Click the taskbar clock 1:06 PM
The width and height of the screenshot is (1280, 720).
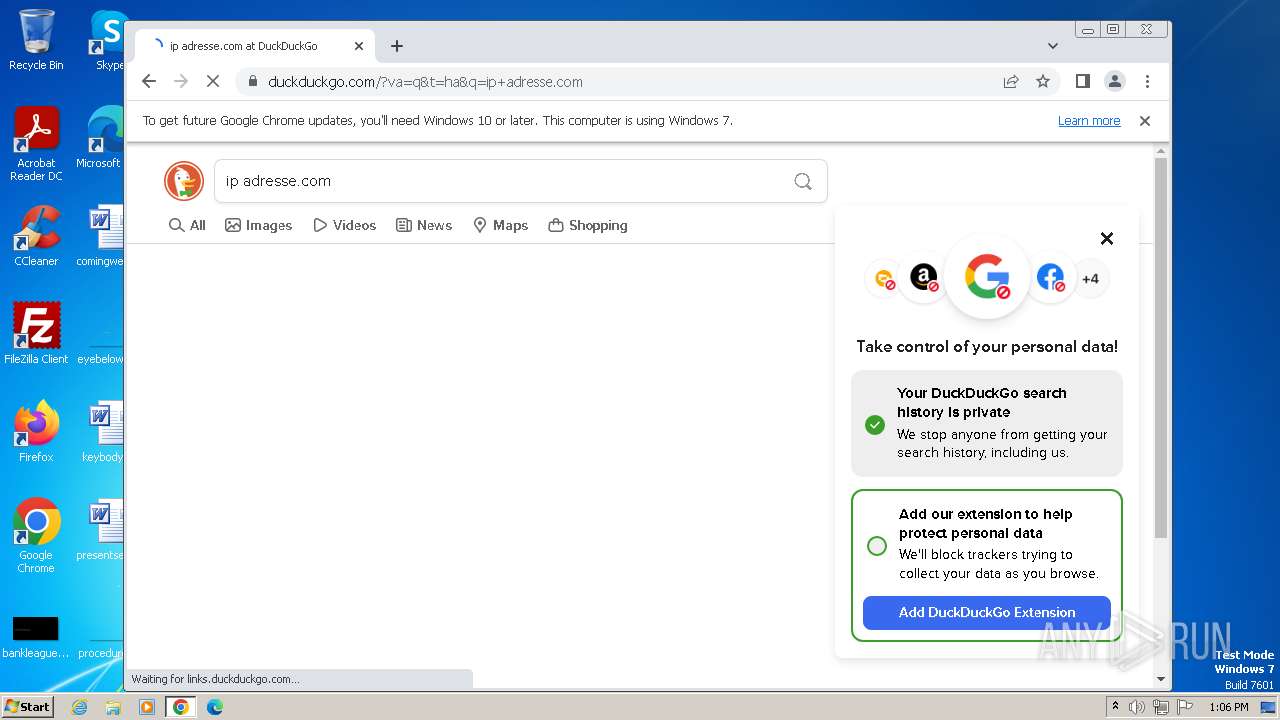[x=1229, y=707]
